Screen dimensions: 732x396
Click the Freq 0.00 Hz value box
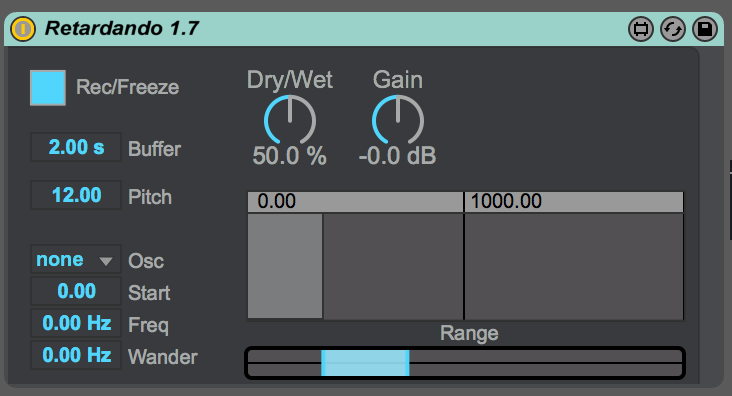(x=76, y=323)
